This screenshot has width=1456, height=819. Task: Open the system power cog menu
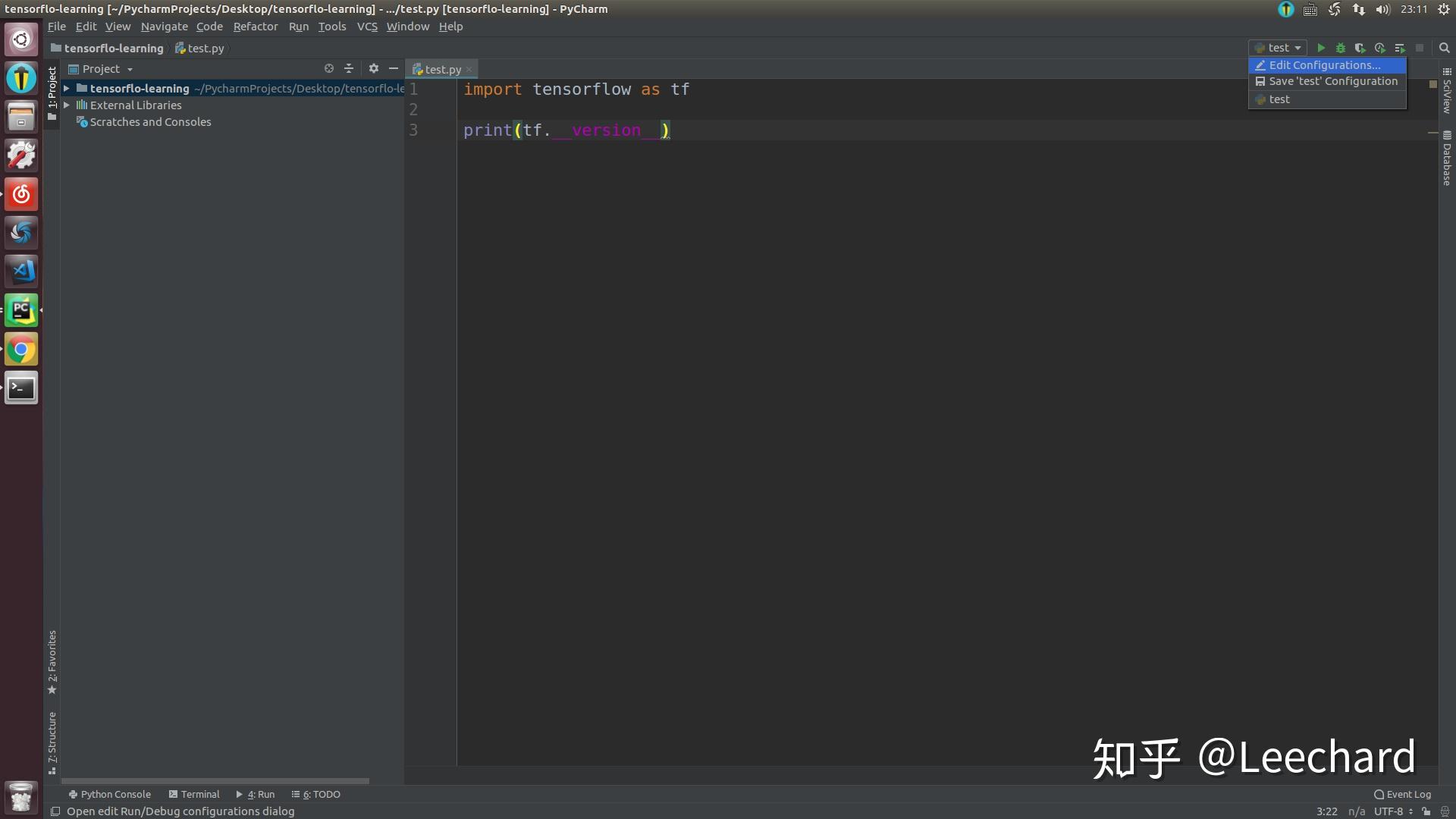tap(1444, 9)
